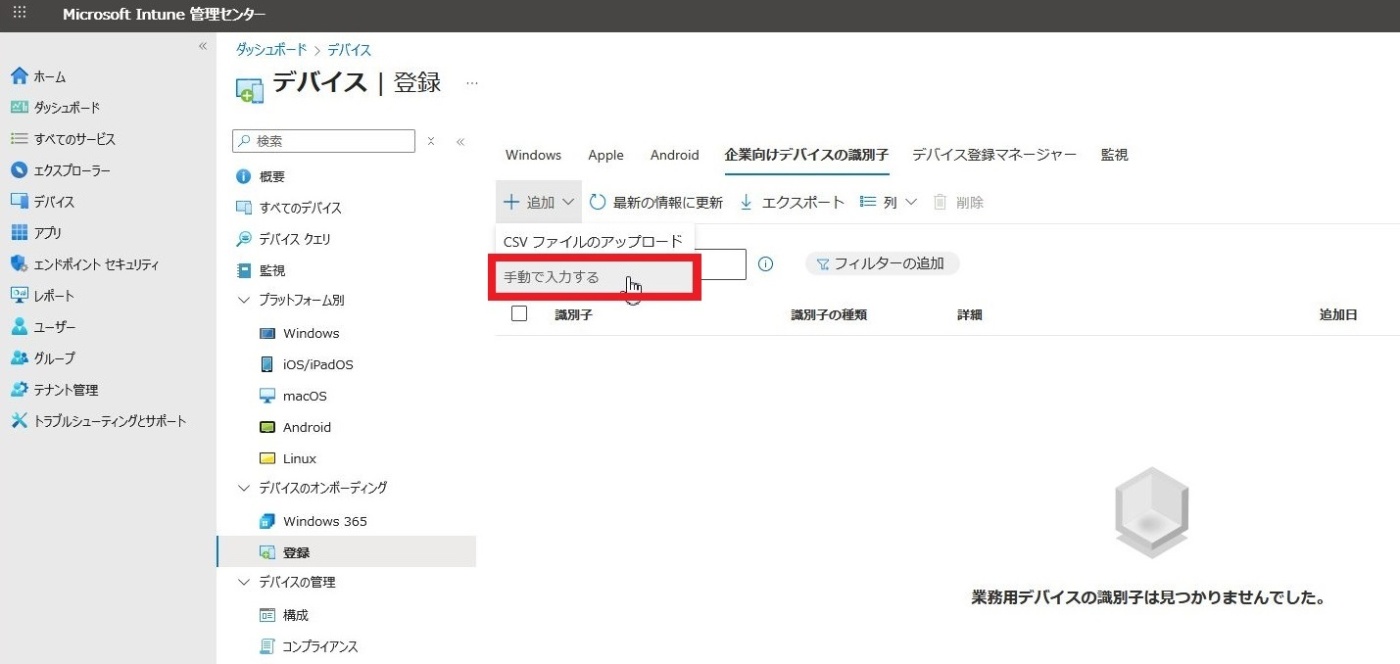Click the Android platform icon
Screen dimensions: 1400x664
[x=267, y=427]
